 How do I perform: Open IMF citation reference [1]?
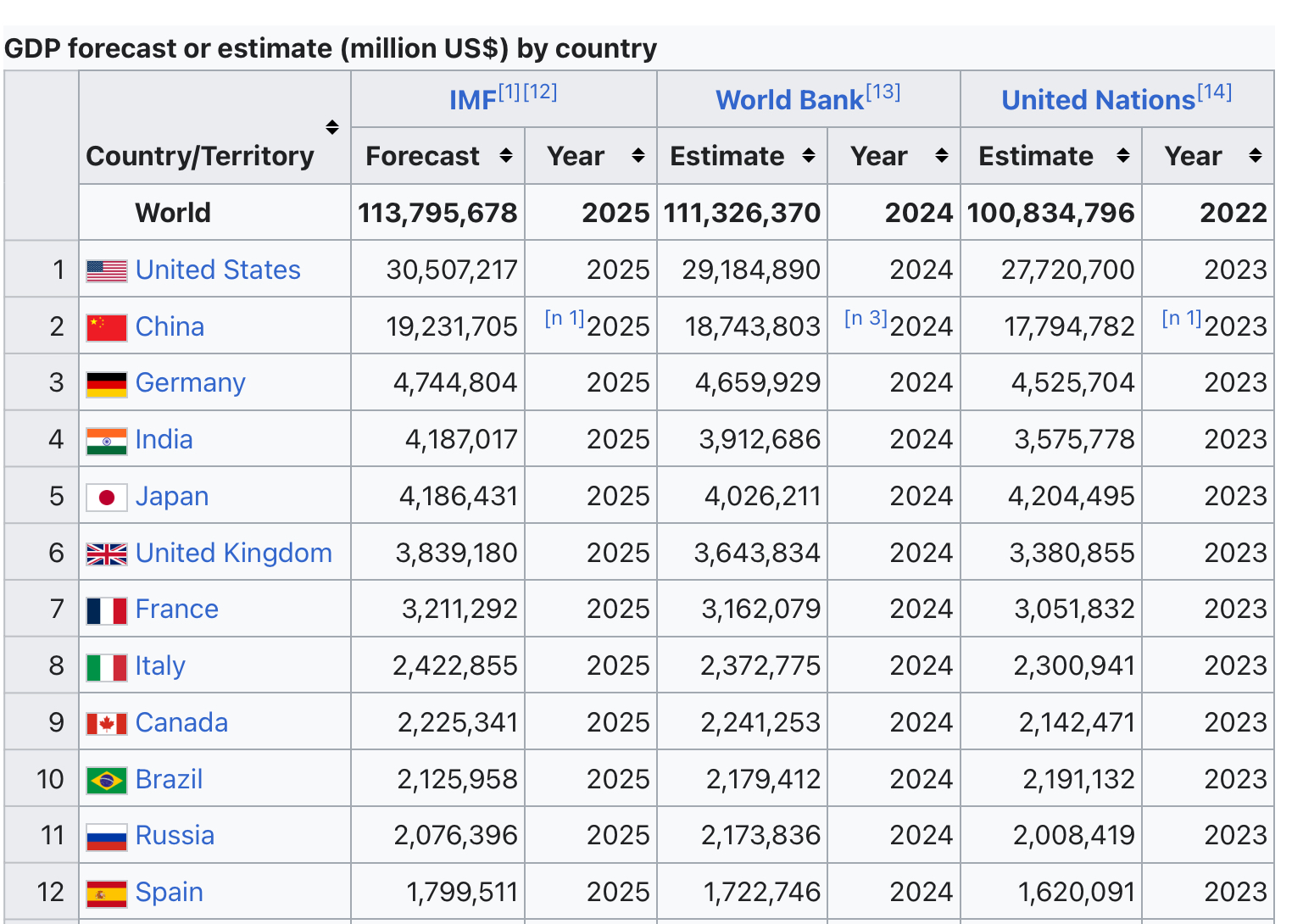pyautogui.click(x=510, y=92)
